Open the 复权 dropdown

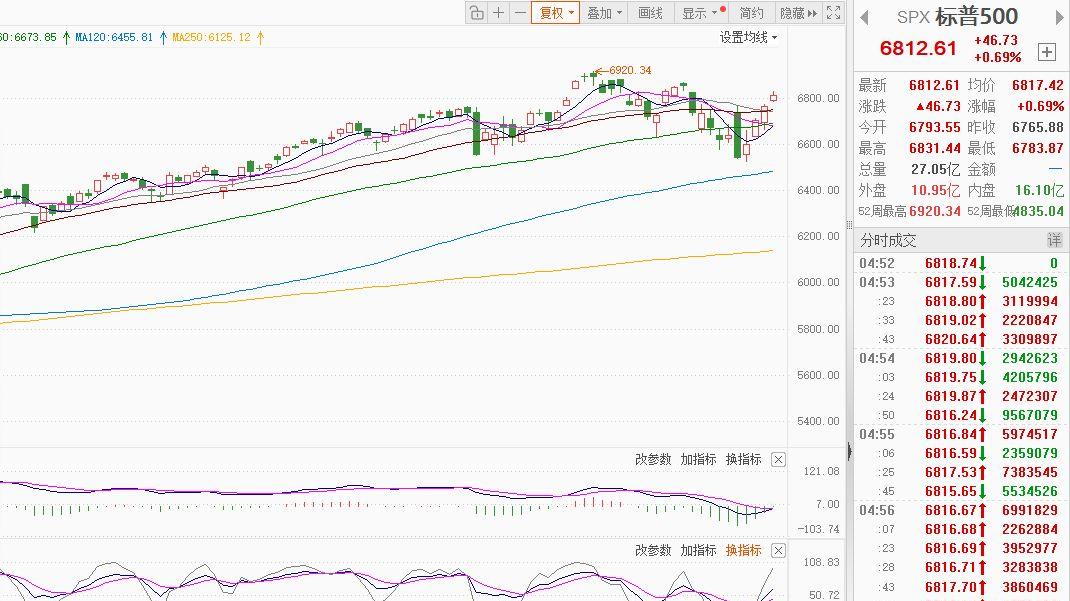pyautogui.click(x=555, y=13)
